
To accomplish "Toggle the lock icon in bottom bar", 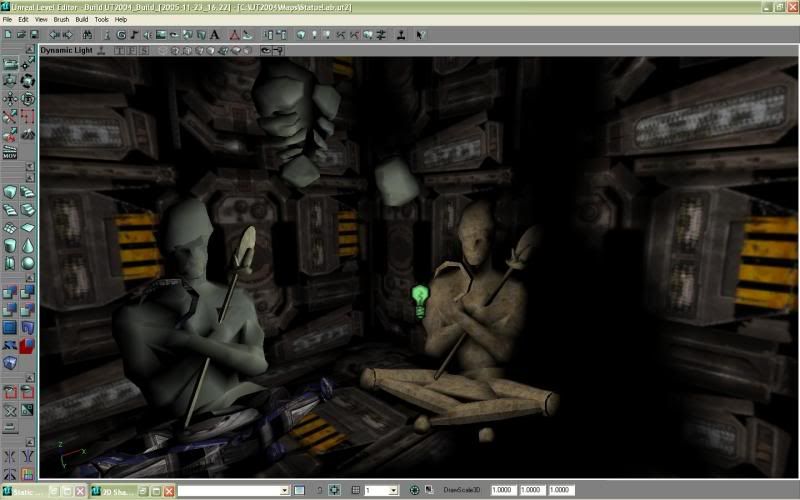I will click(319, 490).
